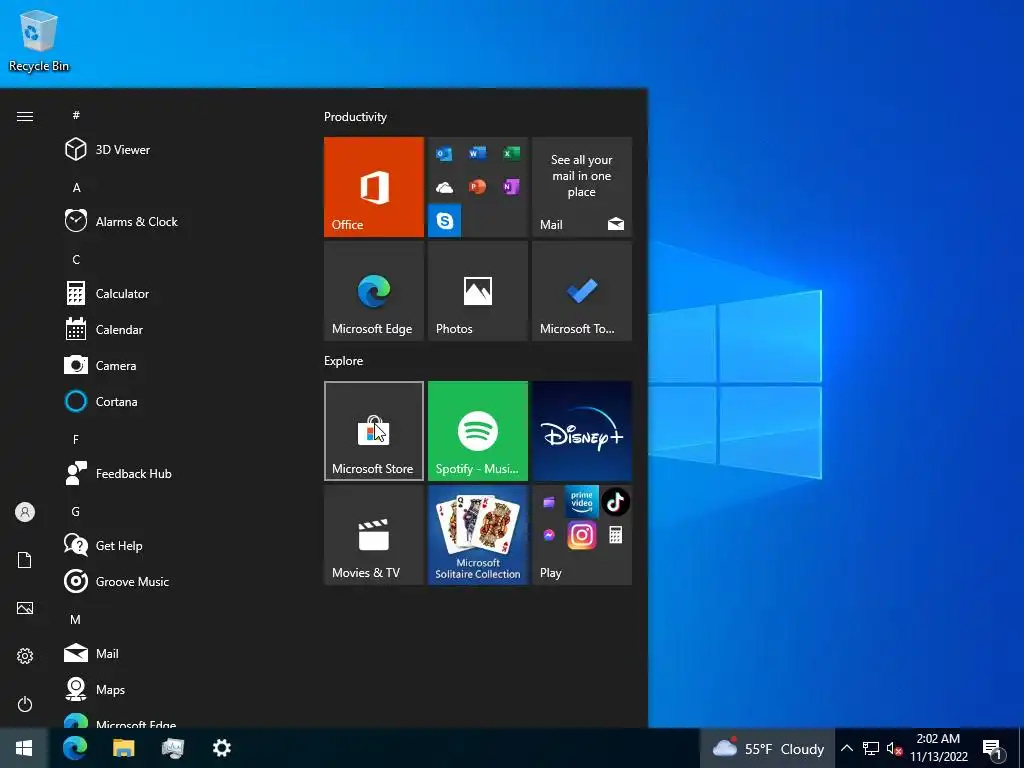1024x768 pixels.
Task: Open the Action Center notifications
Action: click(x=993, y=749)
